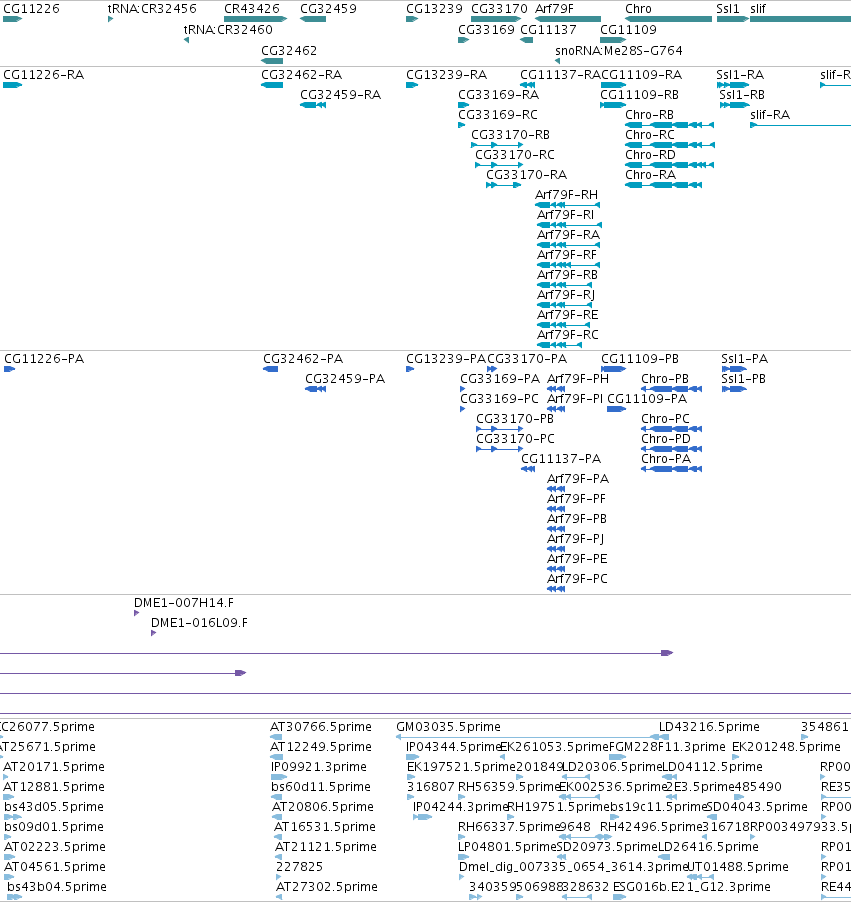Select the Chro-RC transcript label

point(650,135)
